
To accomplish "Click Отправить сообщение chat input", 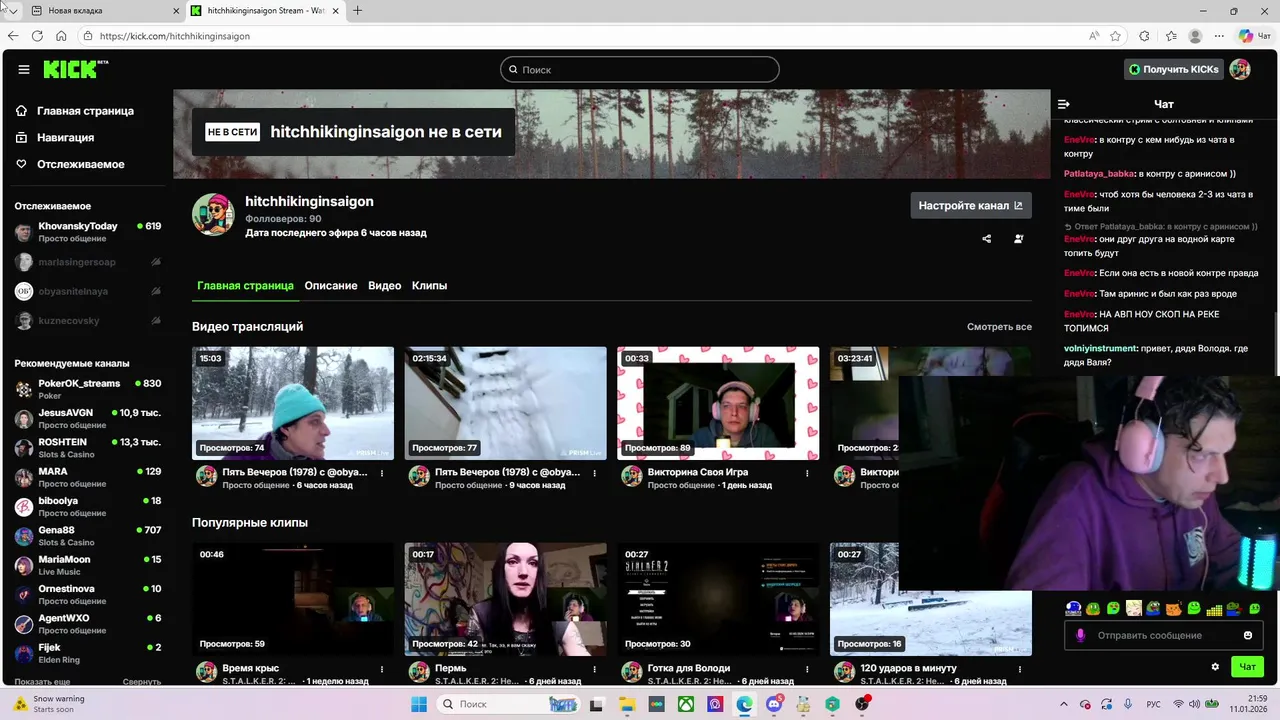I will tap(1162, 635).
